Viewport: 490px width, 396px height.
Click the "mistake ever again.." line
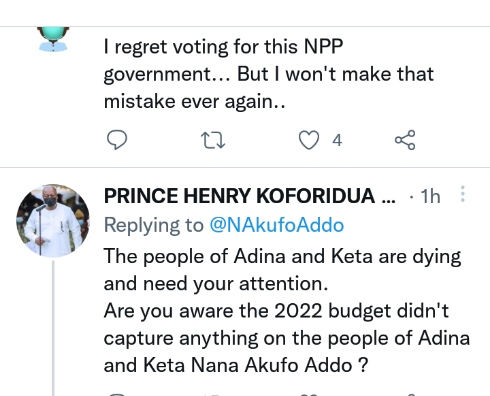195,101
